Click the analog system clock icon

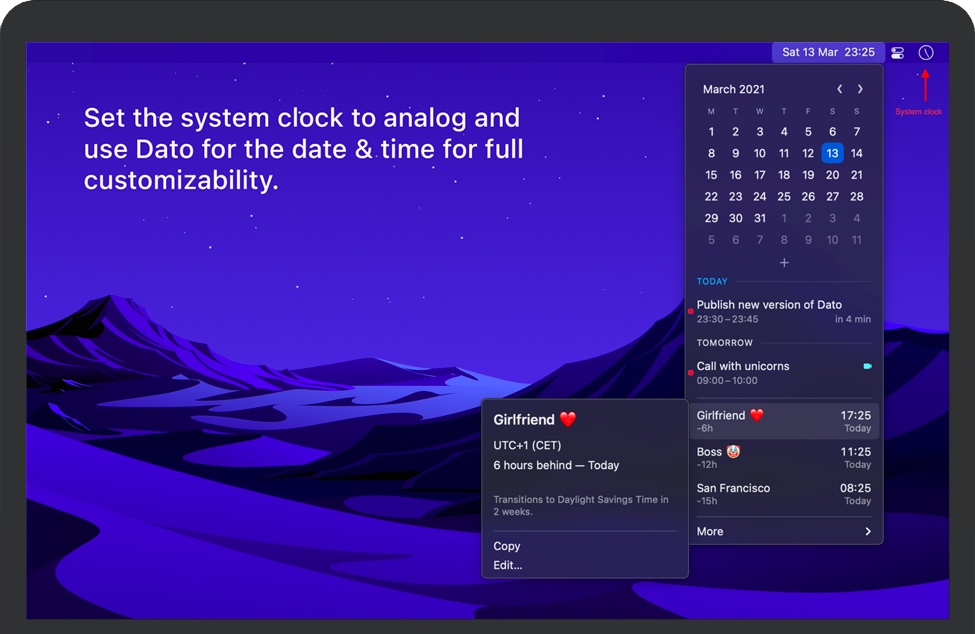926,53
